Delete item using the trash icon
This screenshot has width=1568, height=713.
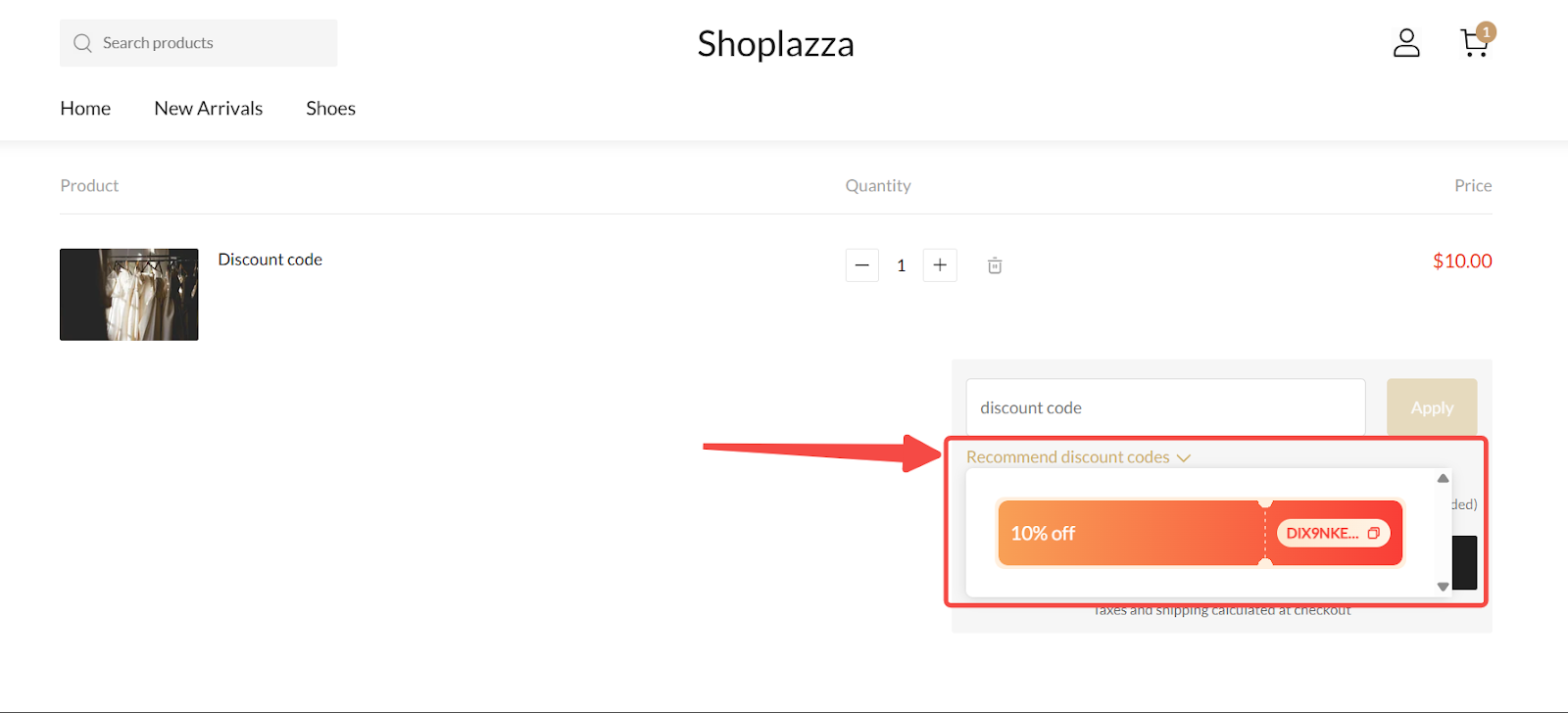pyautogui.click(x=995, y=265)
